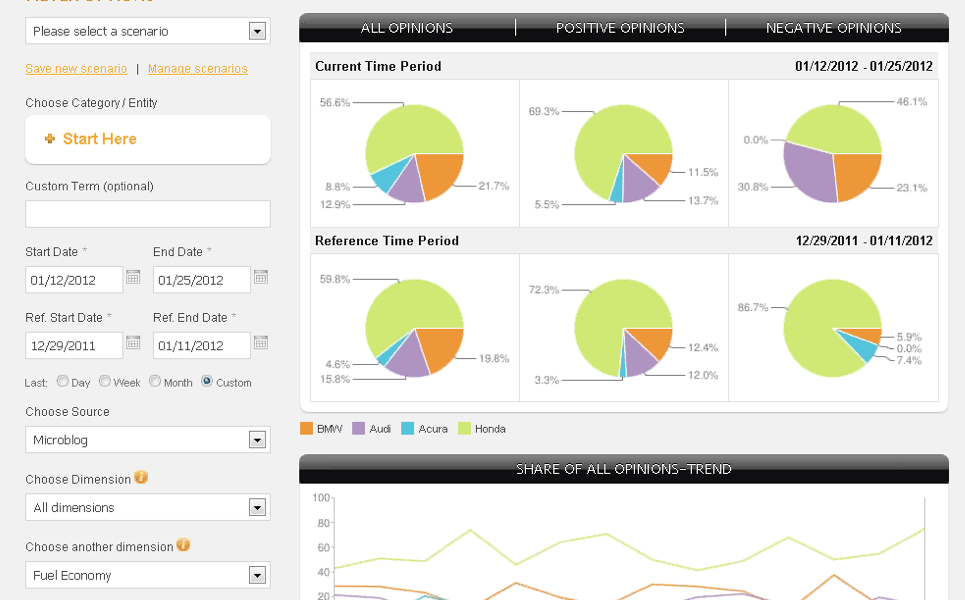
Task: Click the BMW orange legend swatch
Action: point(307,429)
